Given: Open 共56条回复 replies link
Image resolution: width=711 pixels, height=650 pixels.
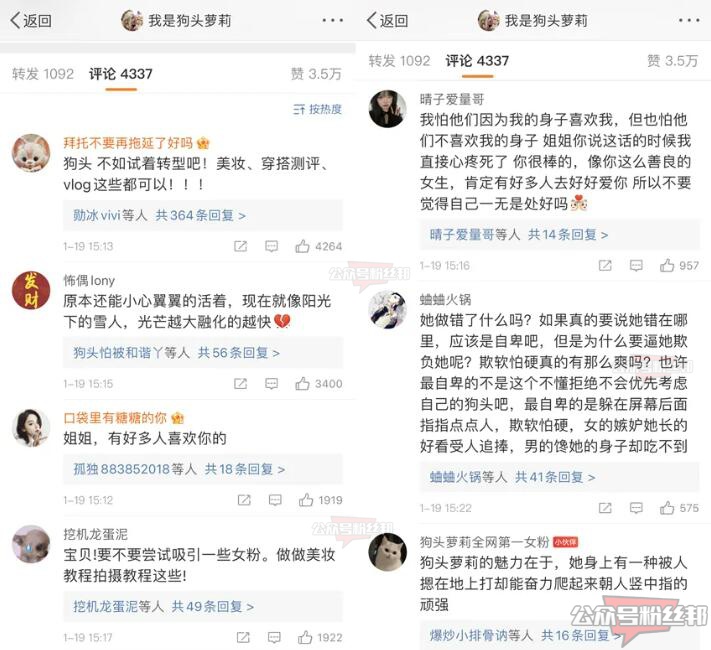Looking at the screenshot, I should click(239, 352).
